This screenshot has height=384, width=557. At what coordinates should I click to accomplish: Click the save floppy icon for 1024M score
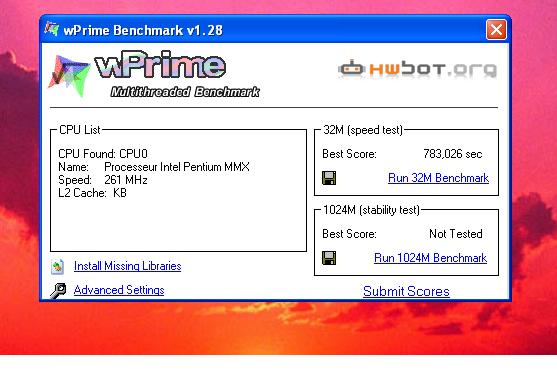click(x=329, y=258)
